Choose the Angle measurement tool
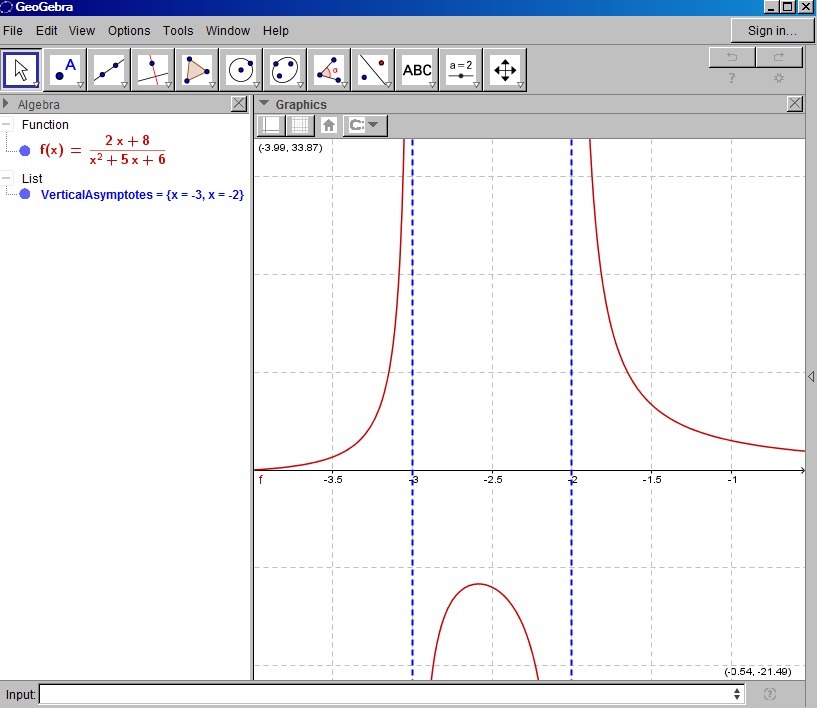The image size is (817, 708). tap(328, 69)
